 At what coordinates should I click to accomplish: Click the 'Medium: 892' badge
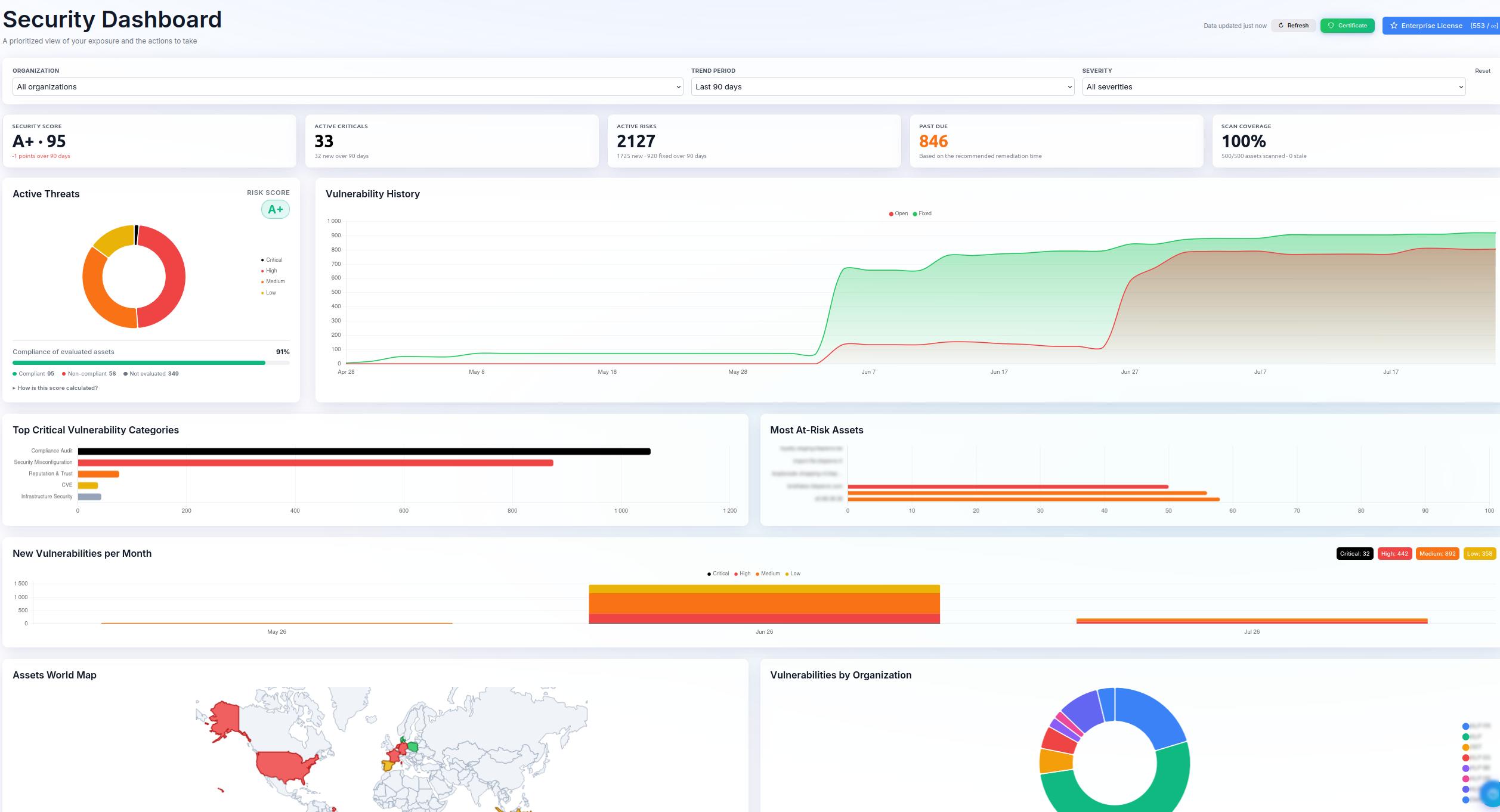click(x=1437, y=554)
